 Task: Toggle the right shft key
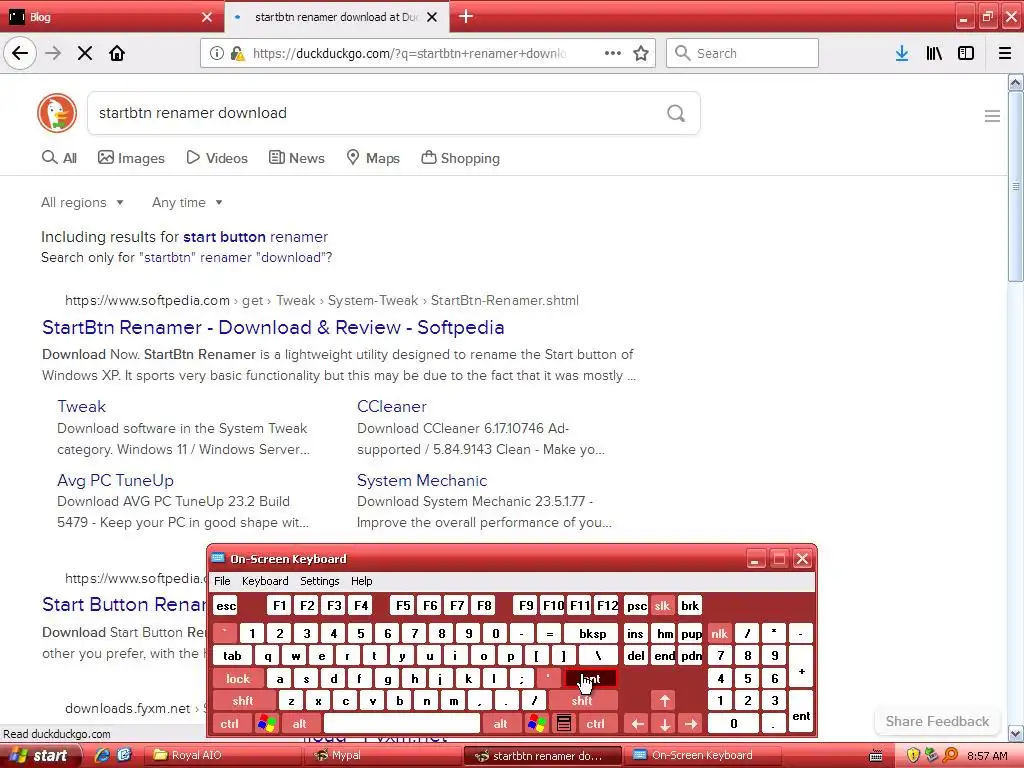coord(582,701)
